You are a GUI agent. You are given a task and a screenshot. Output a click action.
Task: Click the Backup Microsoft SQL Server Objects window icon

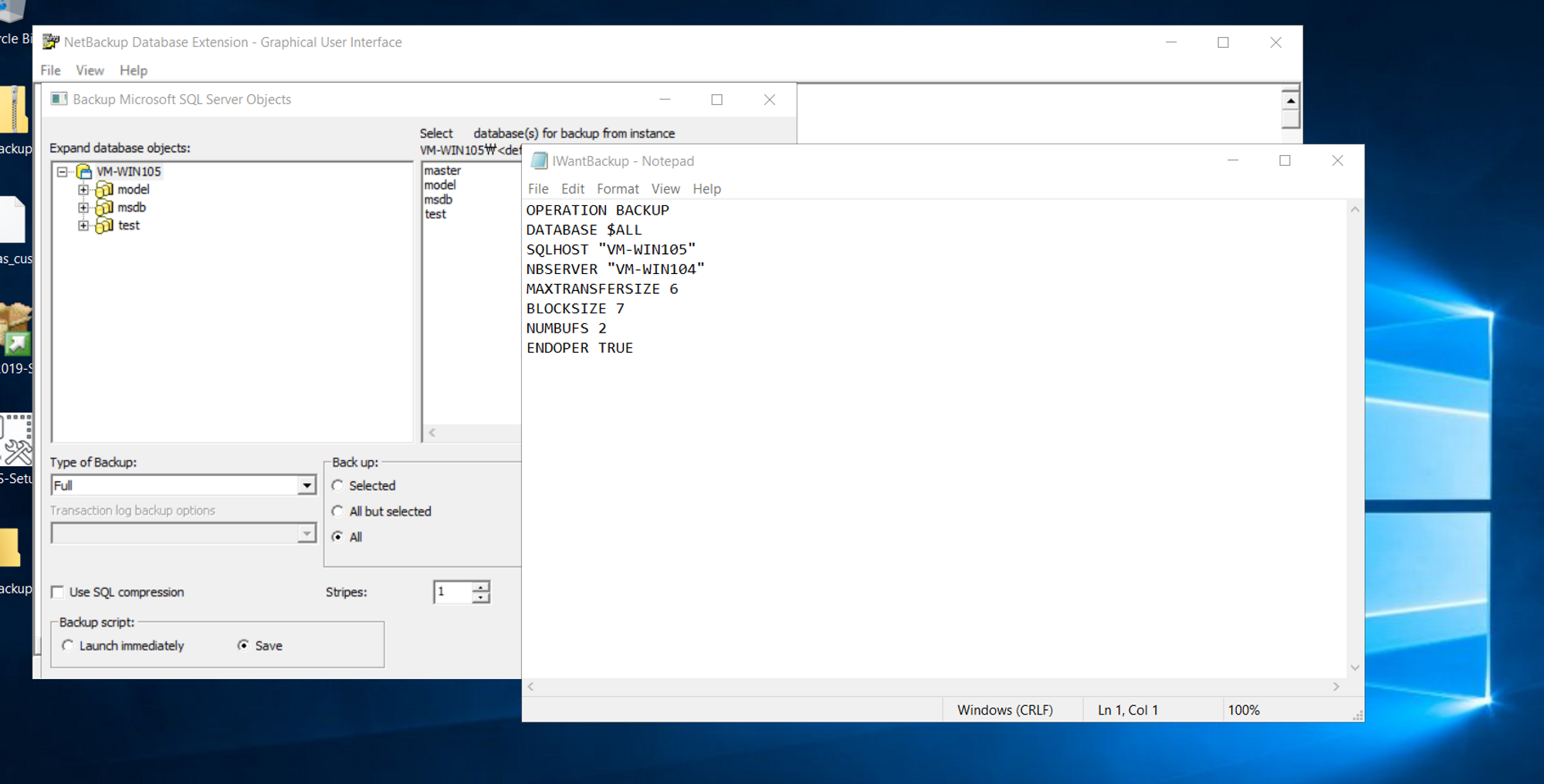click(59, 99)
